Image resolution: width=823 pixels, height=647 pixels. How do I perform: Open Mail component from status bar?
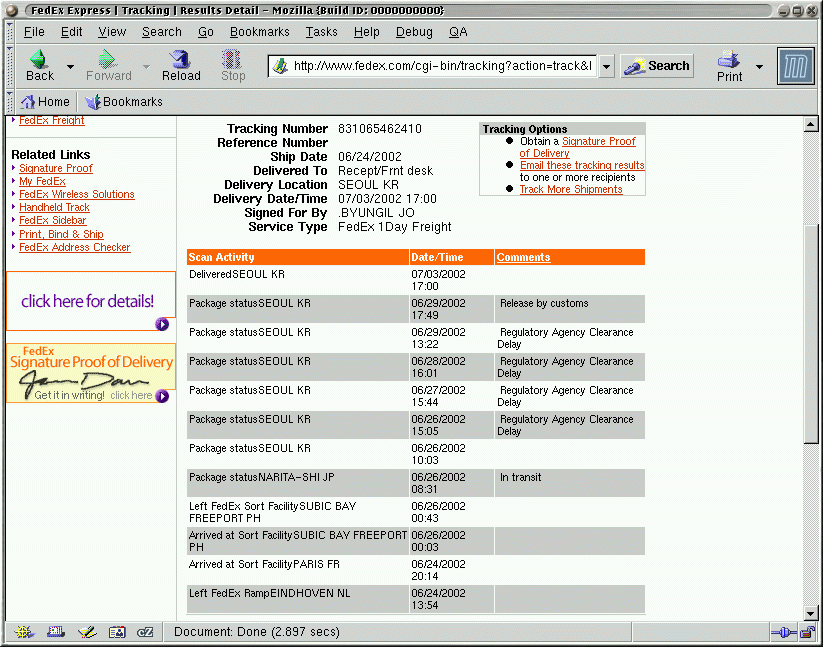(x=55, y=632)
